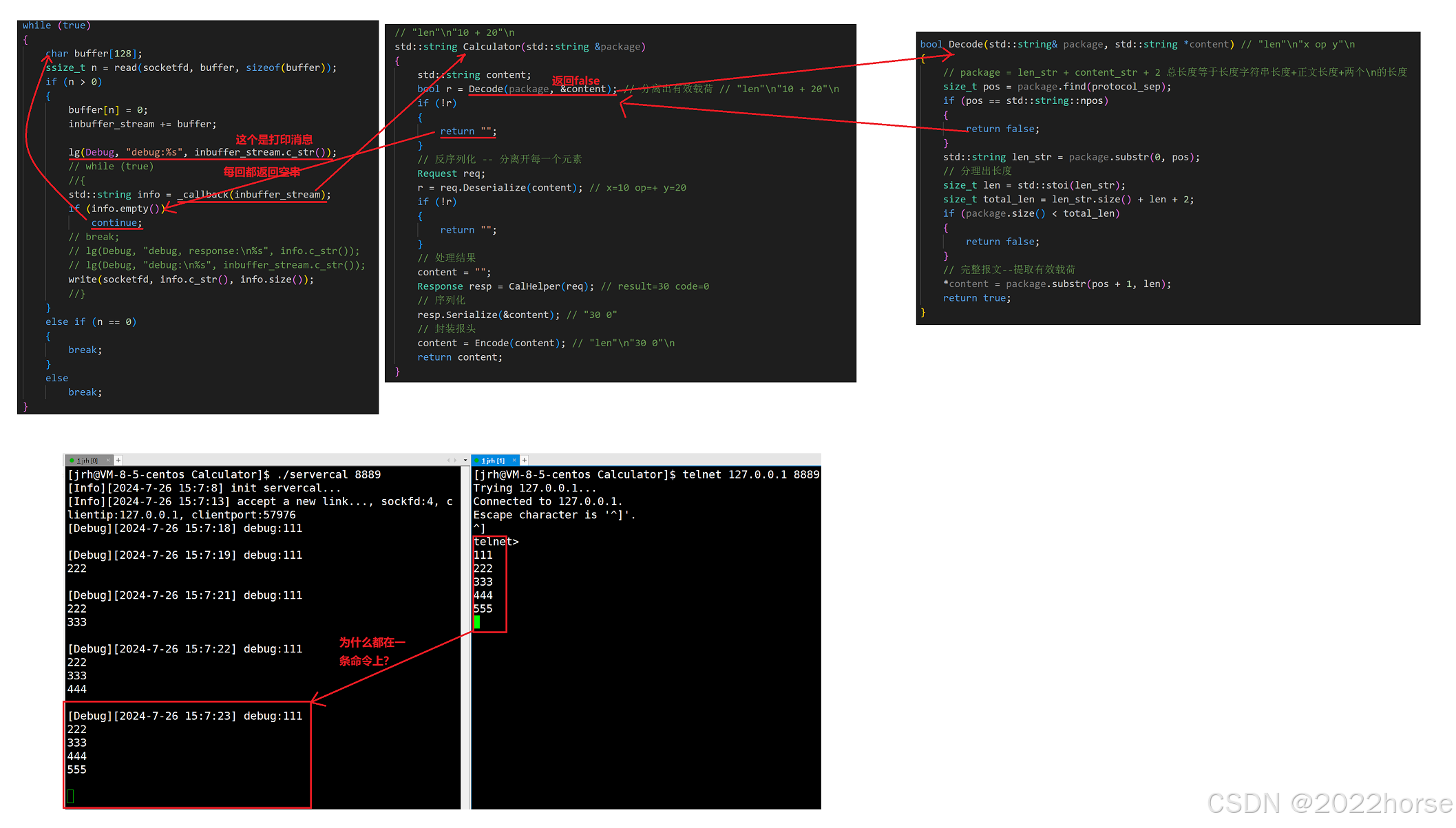Click the 'req.Deserialize(content)' code line

click(x=500, y=188)
